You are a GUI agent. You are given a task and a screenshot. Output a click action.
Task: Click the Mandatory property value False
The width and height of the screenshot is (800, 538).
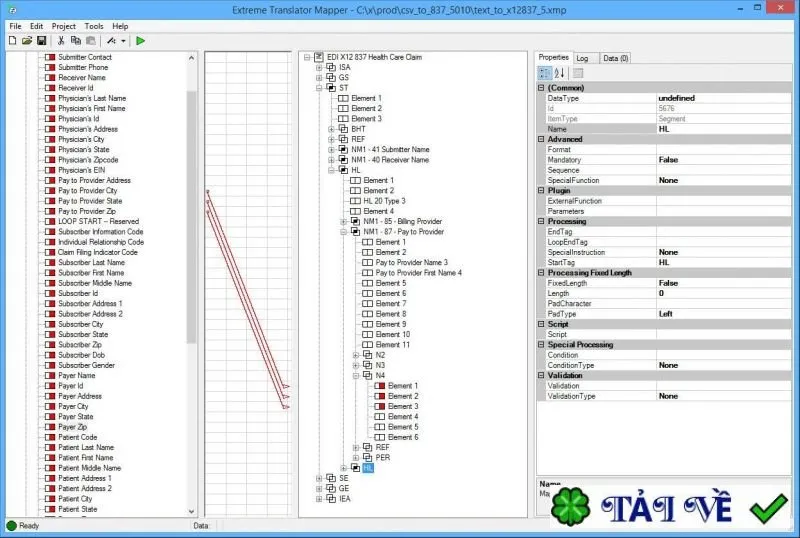point(723,160)
